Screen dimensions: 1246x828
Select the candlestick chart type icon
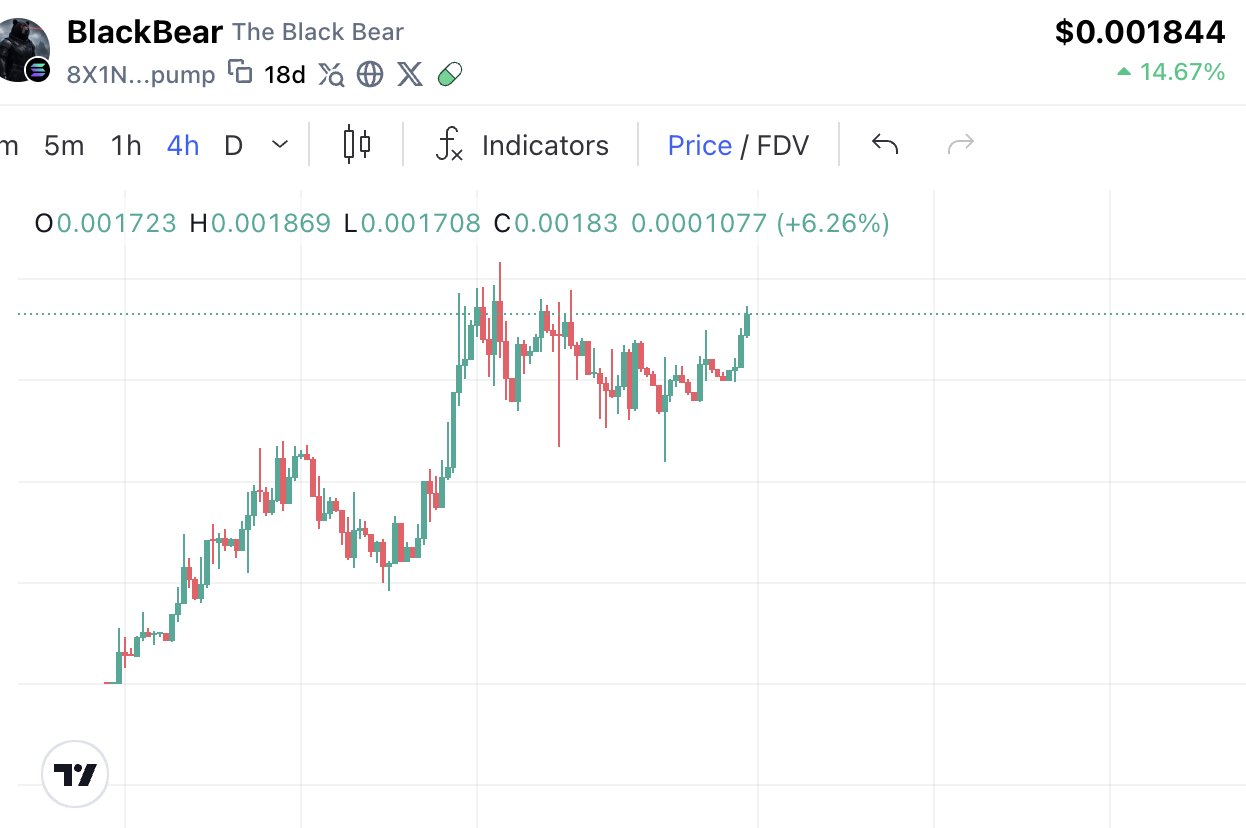[x=357, y=145]
